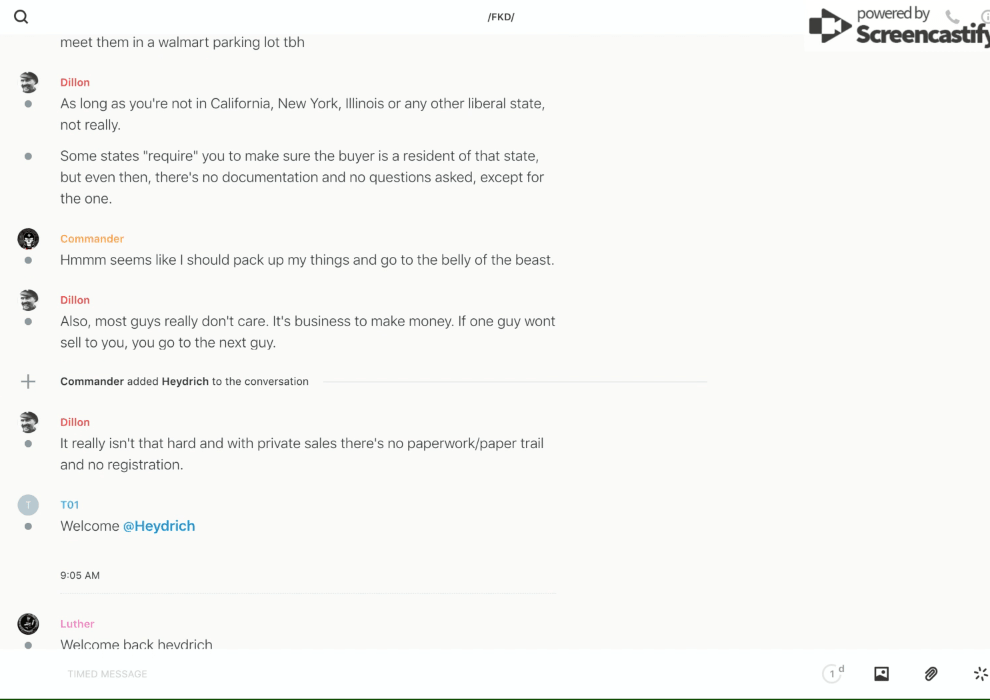Open the @Heydrich mention link
The width and height of the screenshot is (990, 700).
159,526
